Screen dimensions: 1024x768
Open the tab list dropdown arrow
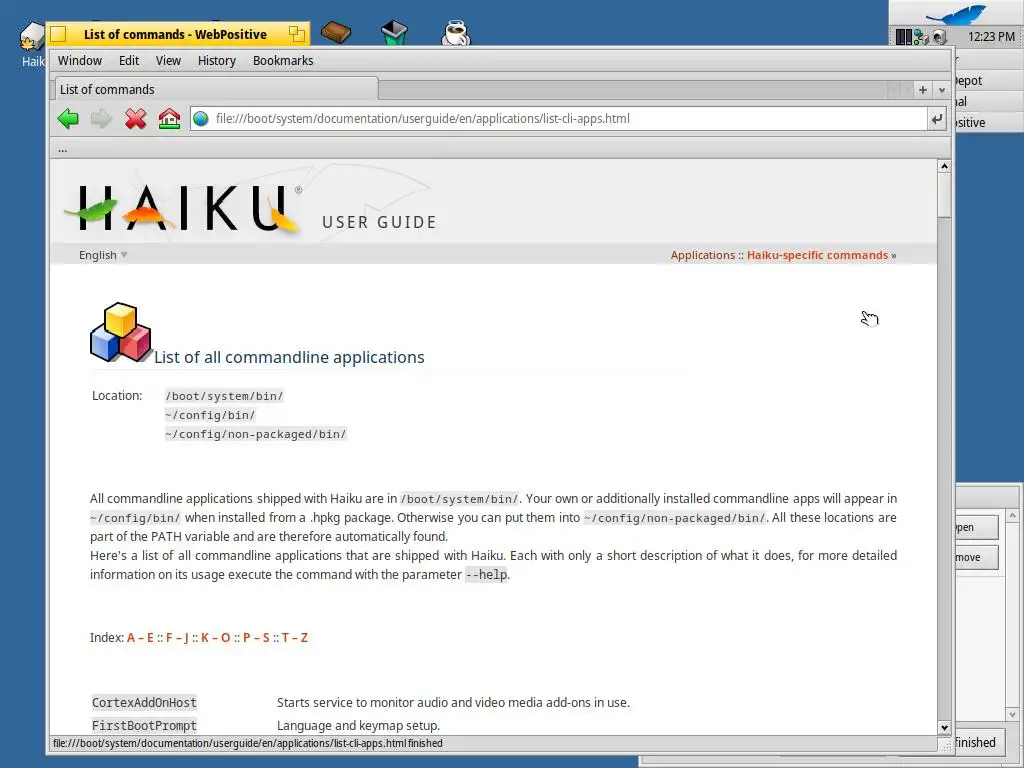tap(942, 90)
